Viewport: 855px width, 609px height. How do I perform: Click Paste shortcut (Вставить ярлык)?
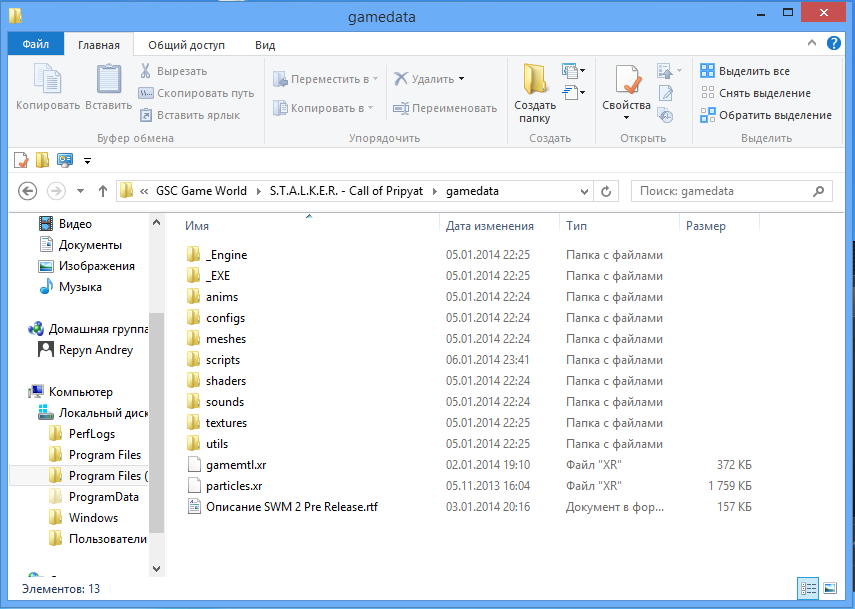(x=190, y=115)
